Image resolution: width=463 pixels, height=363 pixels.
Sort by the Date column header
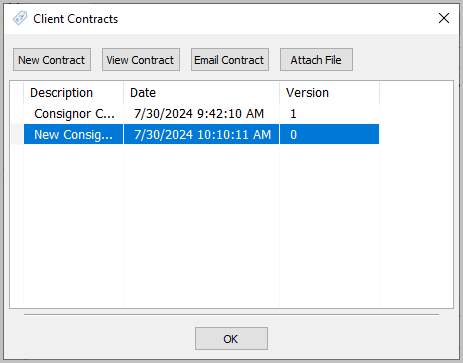coord(201,93)
